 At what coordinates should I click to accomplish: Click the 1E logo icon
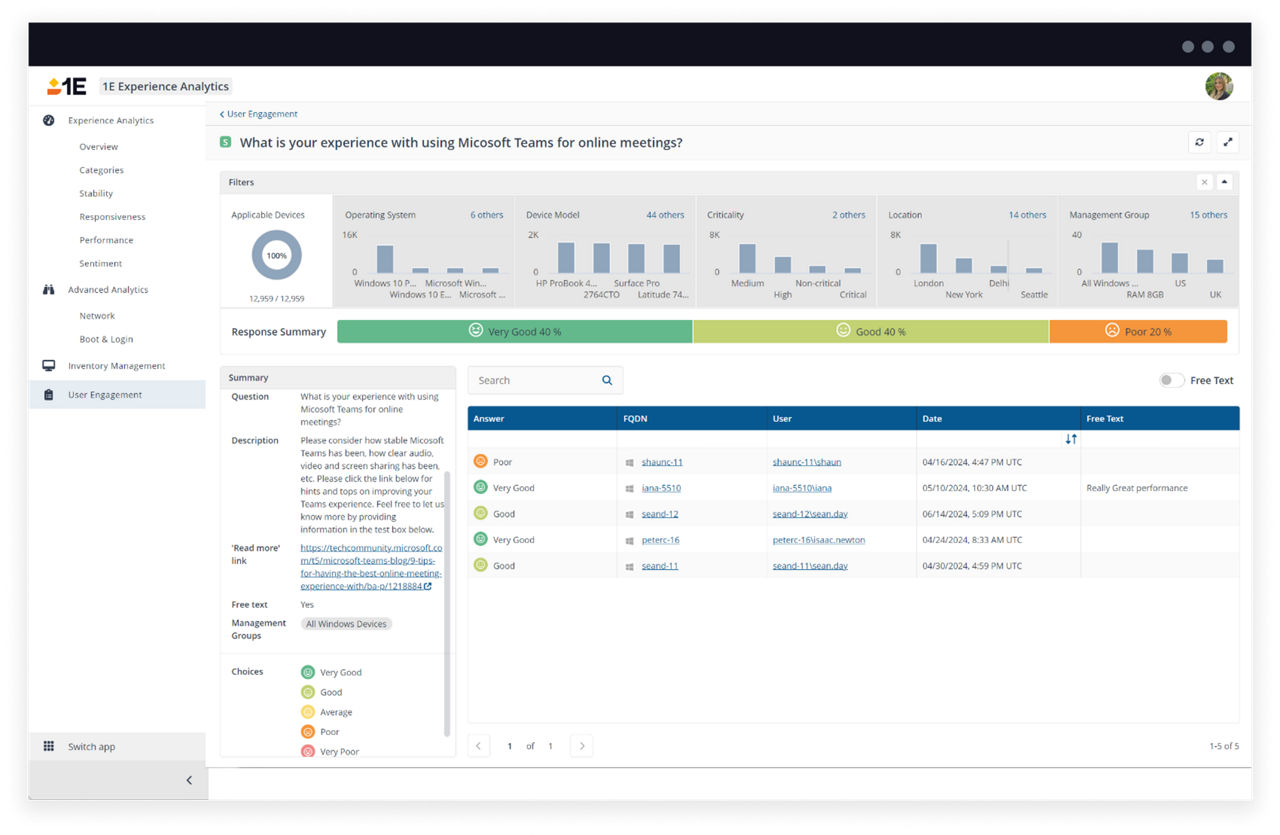(67, 86)
